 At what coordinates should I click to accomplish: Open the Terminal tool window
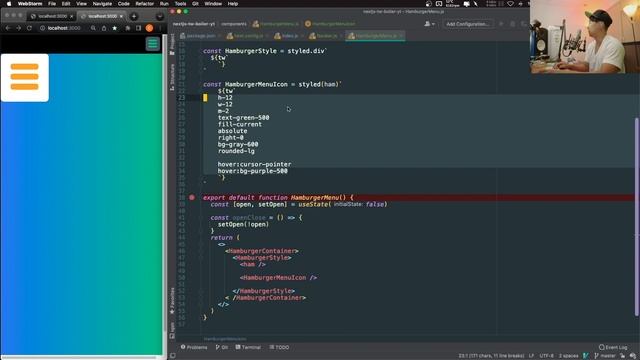coord(248,347)
